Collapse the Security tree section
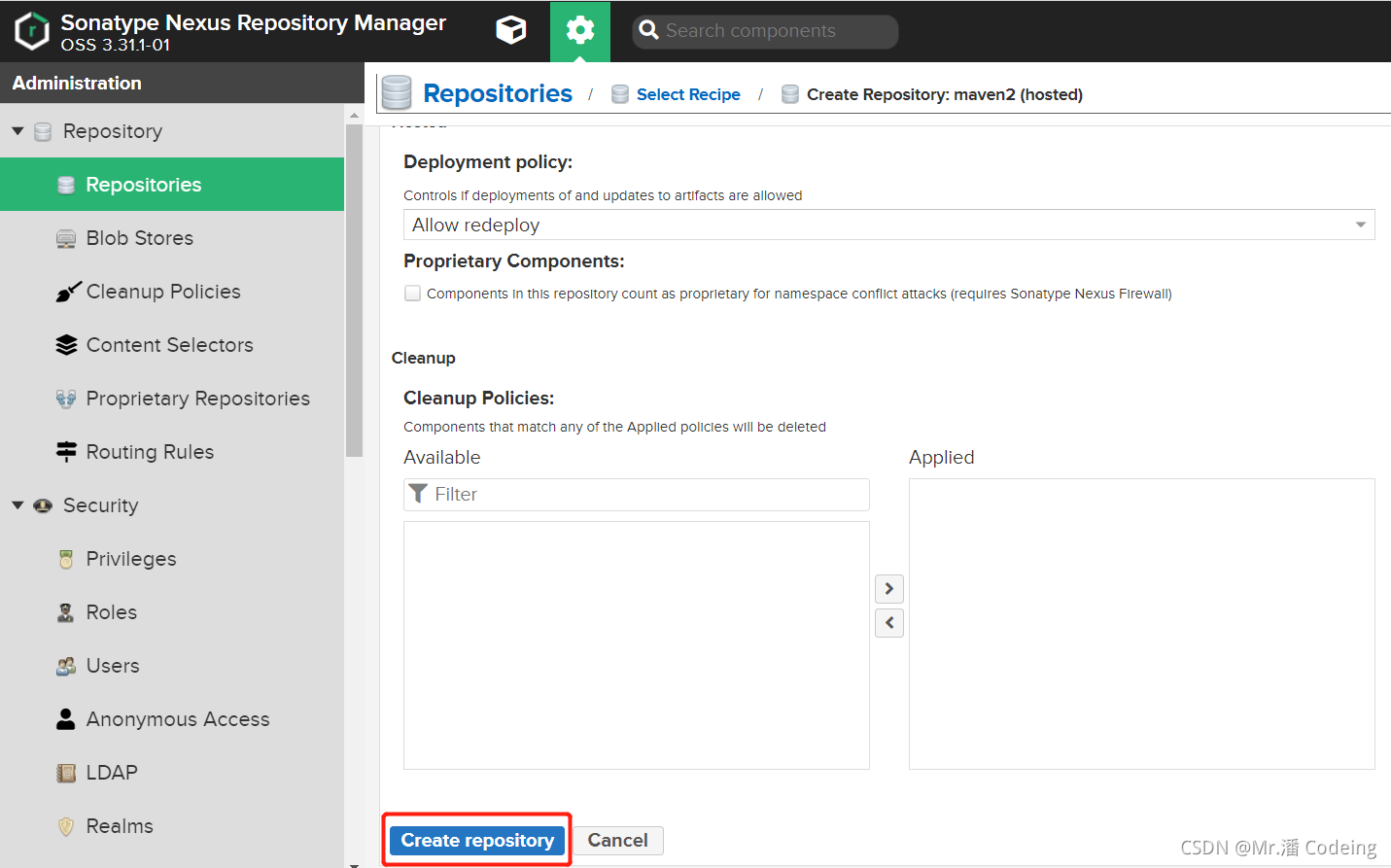Viewport: 1391px width, 868px height. pyautogui.click(x=17, y=505)
